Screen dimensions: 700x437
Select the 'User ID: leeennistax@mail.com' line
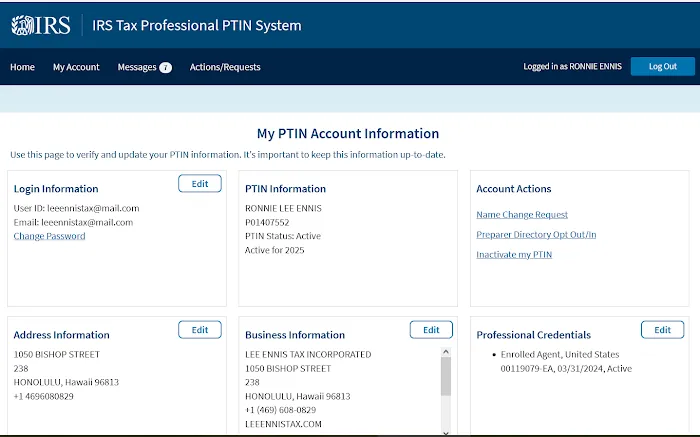76,208
